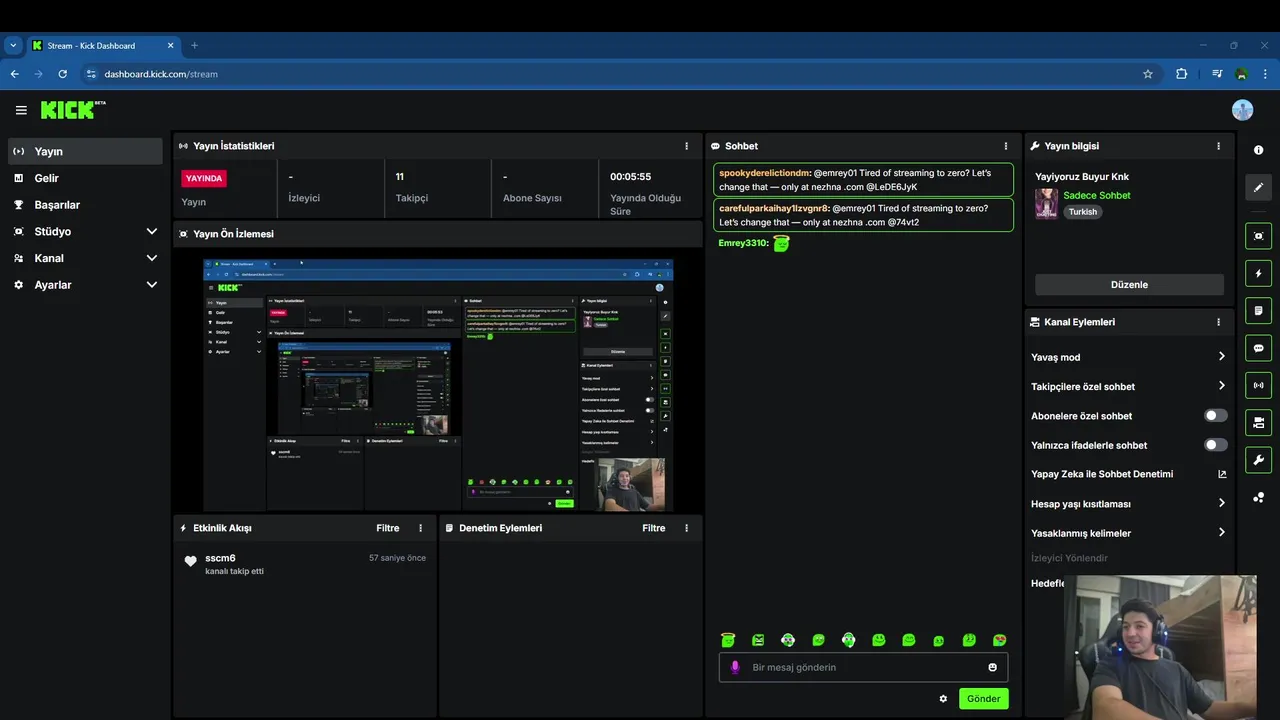Open Yayın bilgisi panel three-dot menu

click(1218, 146)
